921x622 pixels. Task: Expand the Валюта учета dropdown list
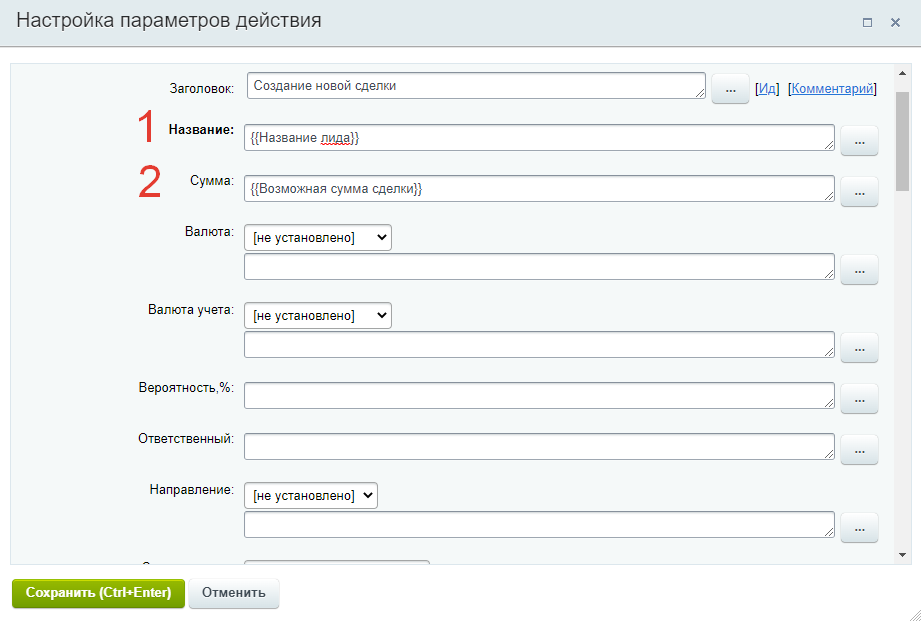pyautogui.click(x=318, y=315)
